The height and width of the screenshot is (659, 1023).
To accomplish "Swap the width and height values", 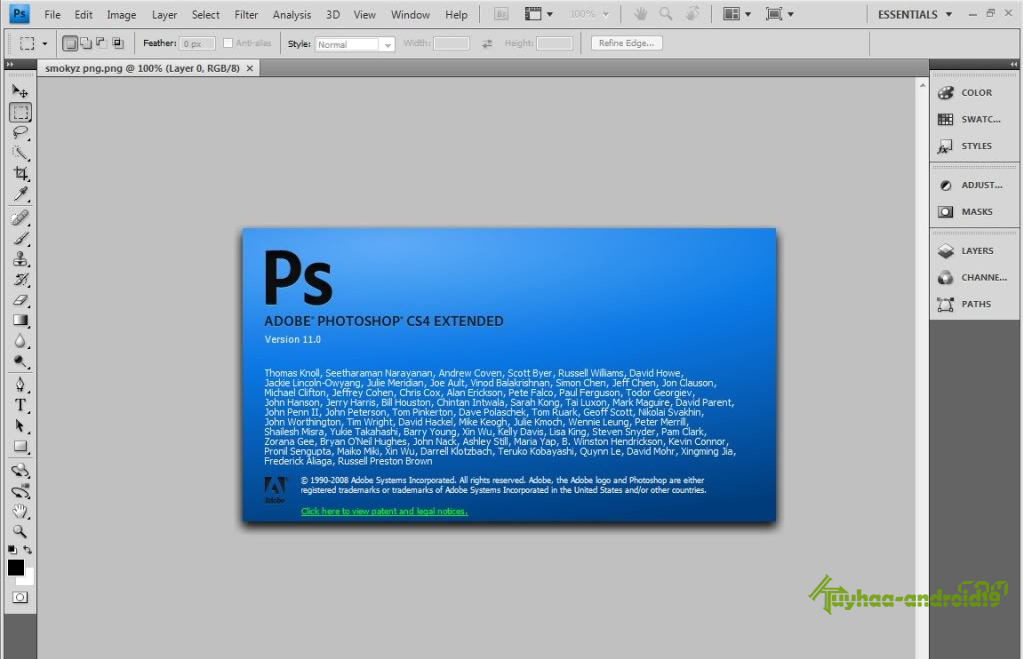I will pos(487,44).
